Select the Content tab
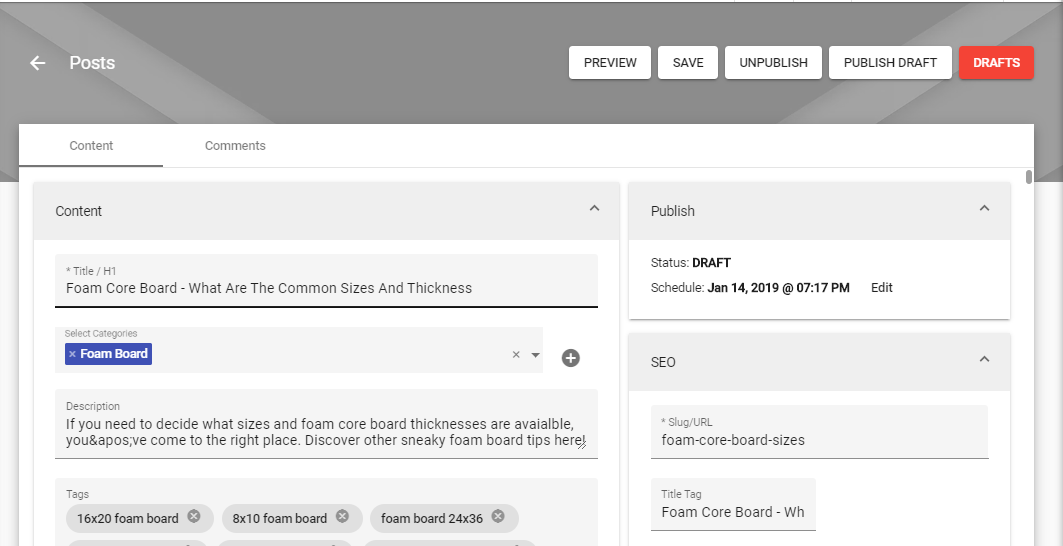This screenshot has height=546, width=1063. [x=91, y=146]
